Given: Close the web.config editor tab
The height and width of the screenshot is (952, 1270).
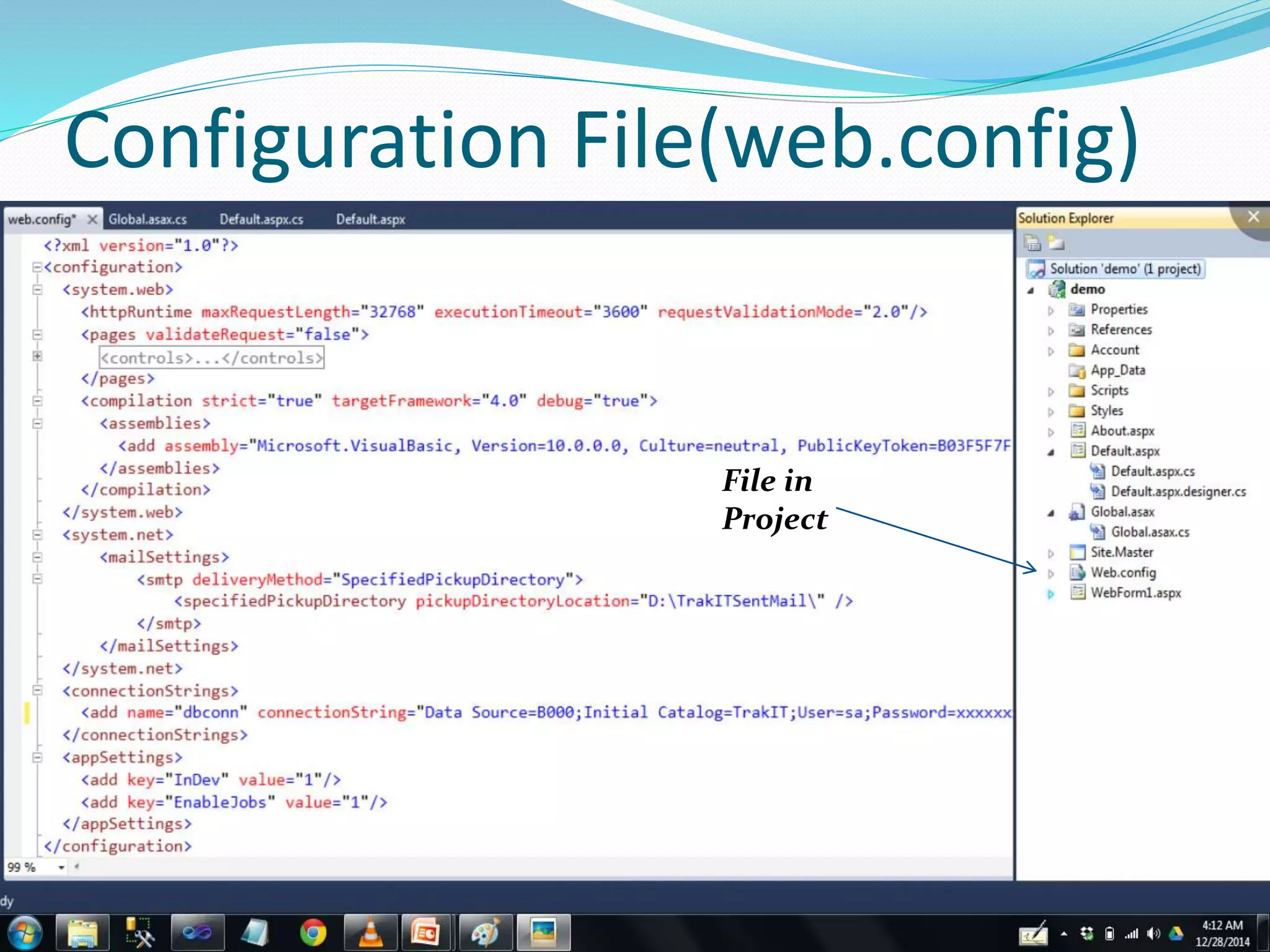Looking at the screenshot, I should tap(92, 219).
